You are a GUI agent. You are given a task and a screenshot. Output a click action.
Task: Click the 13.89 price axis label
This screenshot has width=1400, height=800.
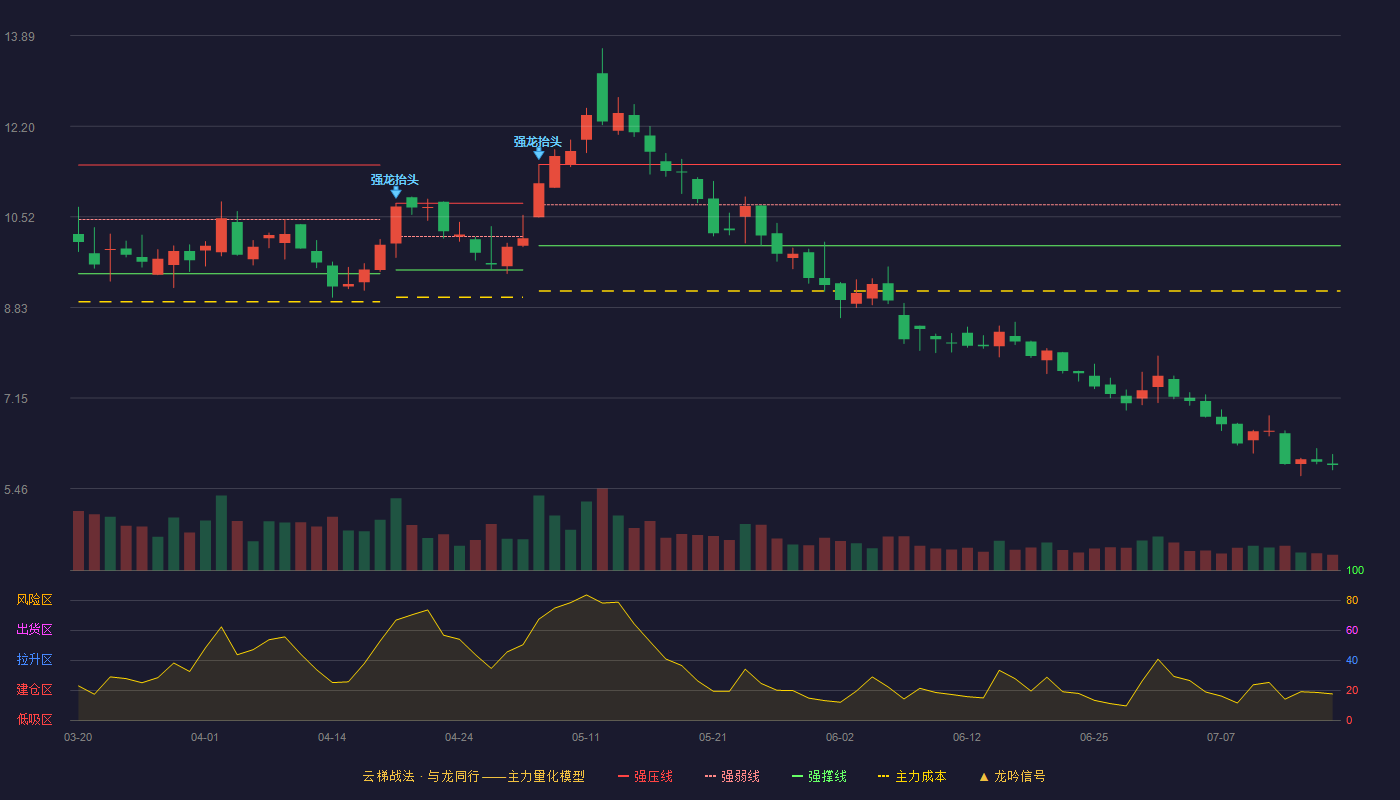19,37
